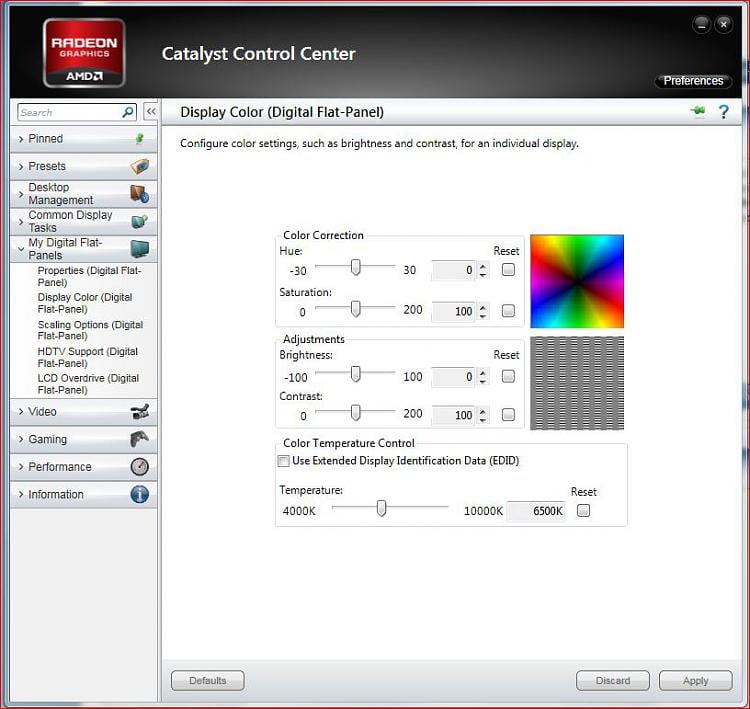Image resolution: width=750 pixels, height=709 pixels.
Task: Open LCD Overdrive (Digital Flat-Panel)
Action: click(x=88, y=384)
